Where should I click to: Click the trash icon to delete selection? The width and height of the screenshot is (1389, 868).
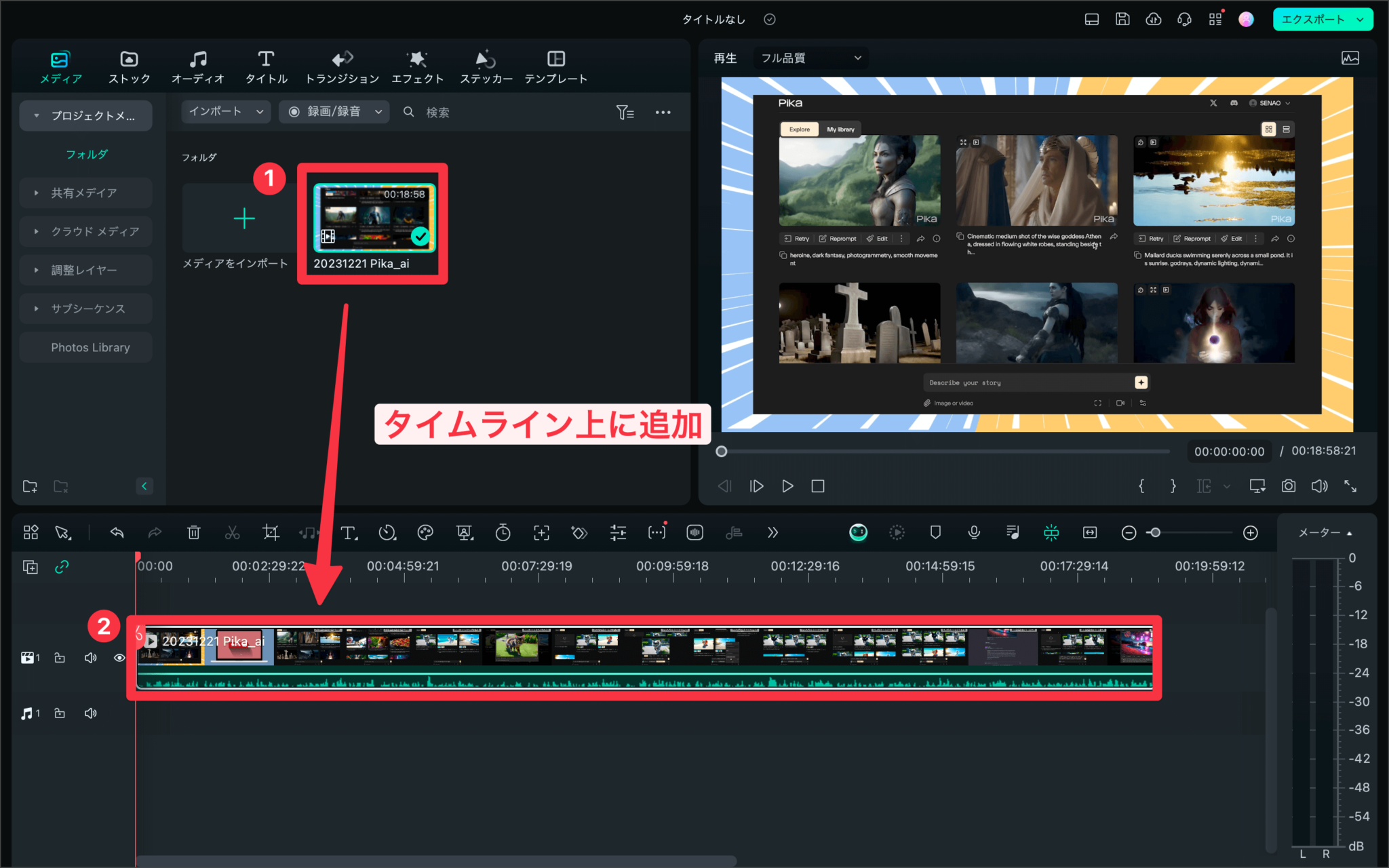[195, 532]
